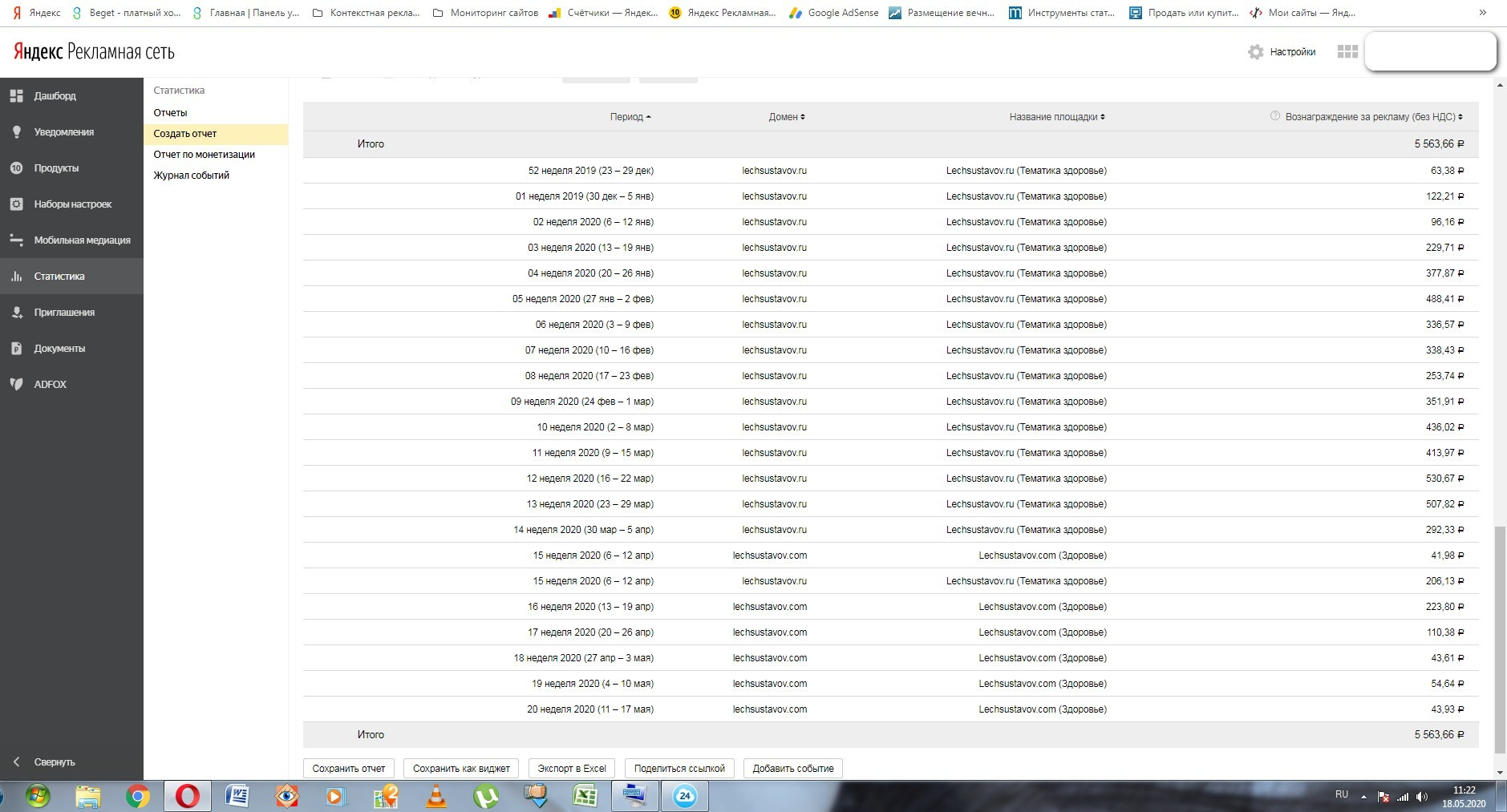The image size is (1507, 812).
Task: Open the Счётчики — Яндекс bookmark
Action: [603, 13]
